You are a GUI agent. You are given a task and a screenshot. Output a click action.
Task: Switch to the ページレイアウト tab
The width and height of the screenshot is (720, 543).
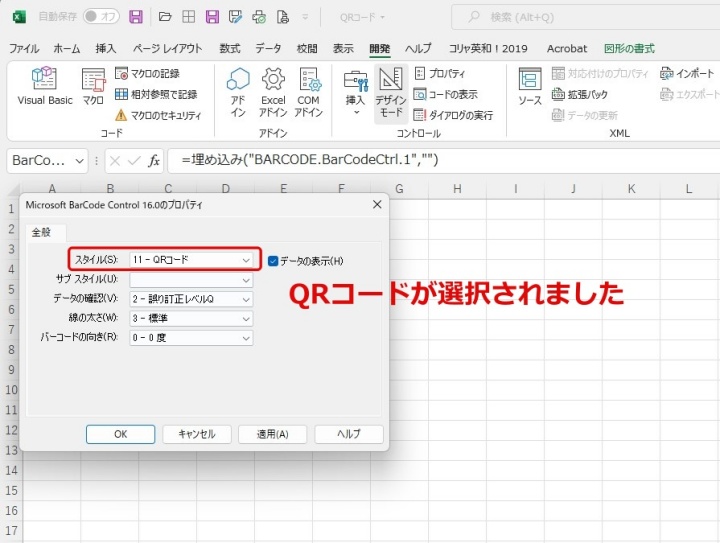(x=167, y=48)
